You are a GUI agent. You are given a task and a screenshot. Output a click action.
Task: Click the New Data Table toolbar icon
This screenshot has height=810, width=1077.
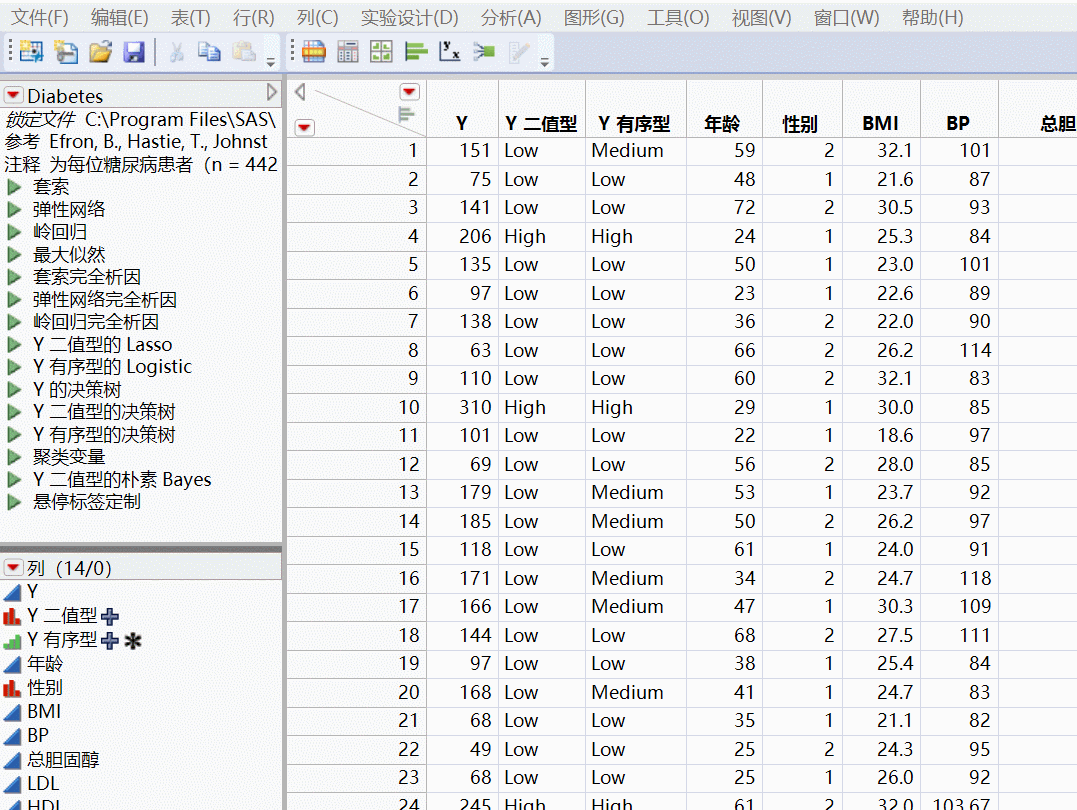(31, 52)
